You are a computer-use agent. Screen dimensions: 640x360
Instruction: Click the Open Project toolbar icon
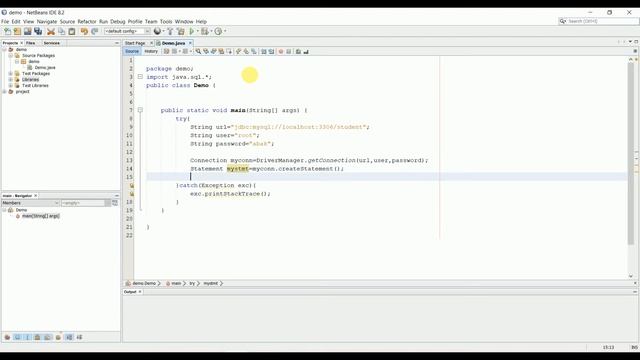pyautogui.click(x=27, y=31)
